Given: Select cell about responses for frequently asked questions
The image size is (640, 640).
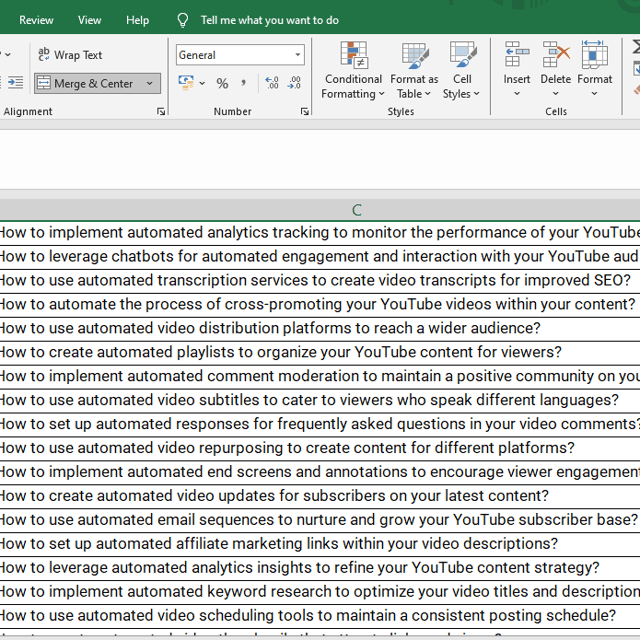Looking at the screenshot, I should pos(320,424).
